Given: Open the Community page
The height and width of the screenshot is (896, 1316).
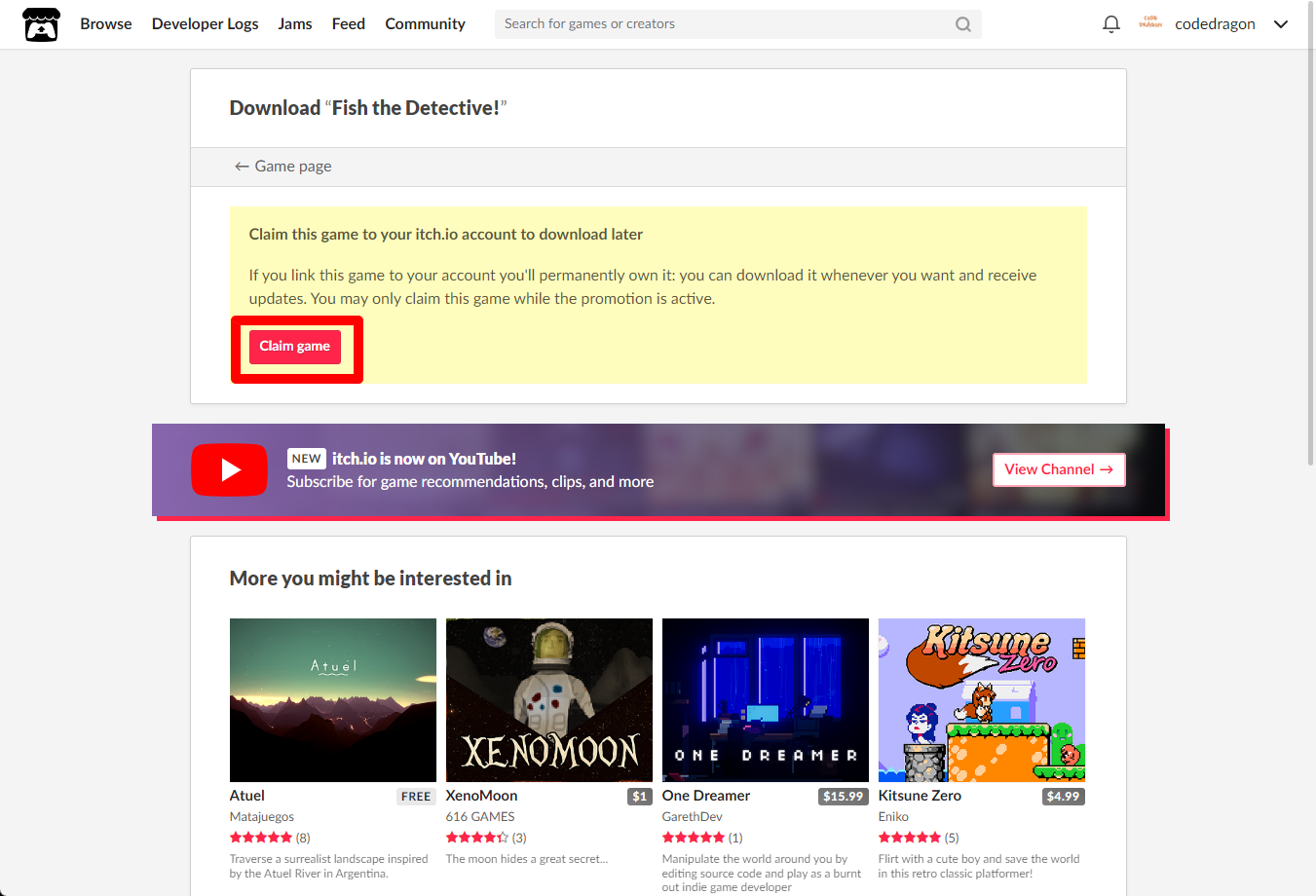Looking at the screenshot, I should pyautogui.click(x=426, y=24).
